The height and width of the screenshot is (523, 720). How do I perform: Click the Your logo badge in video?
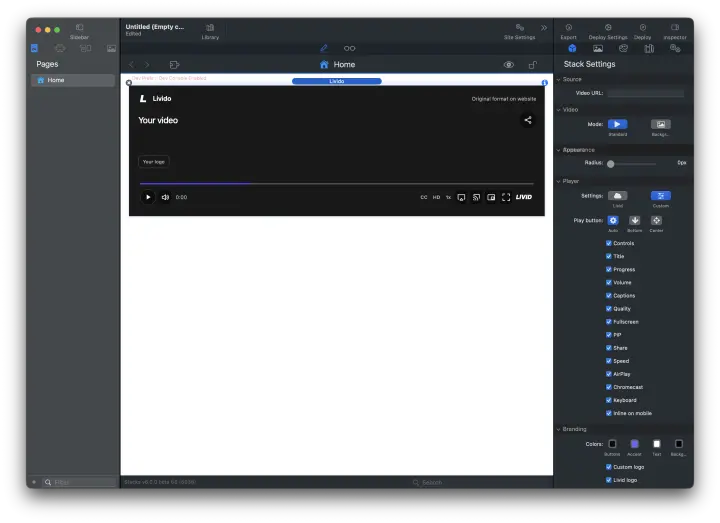click(x=153, y=162)
